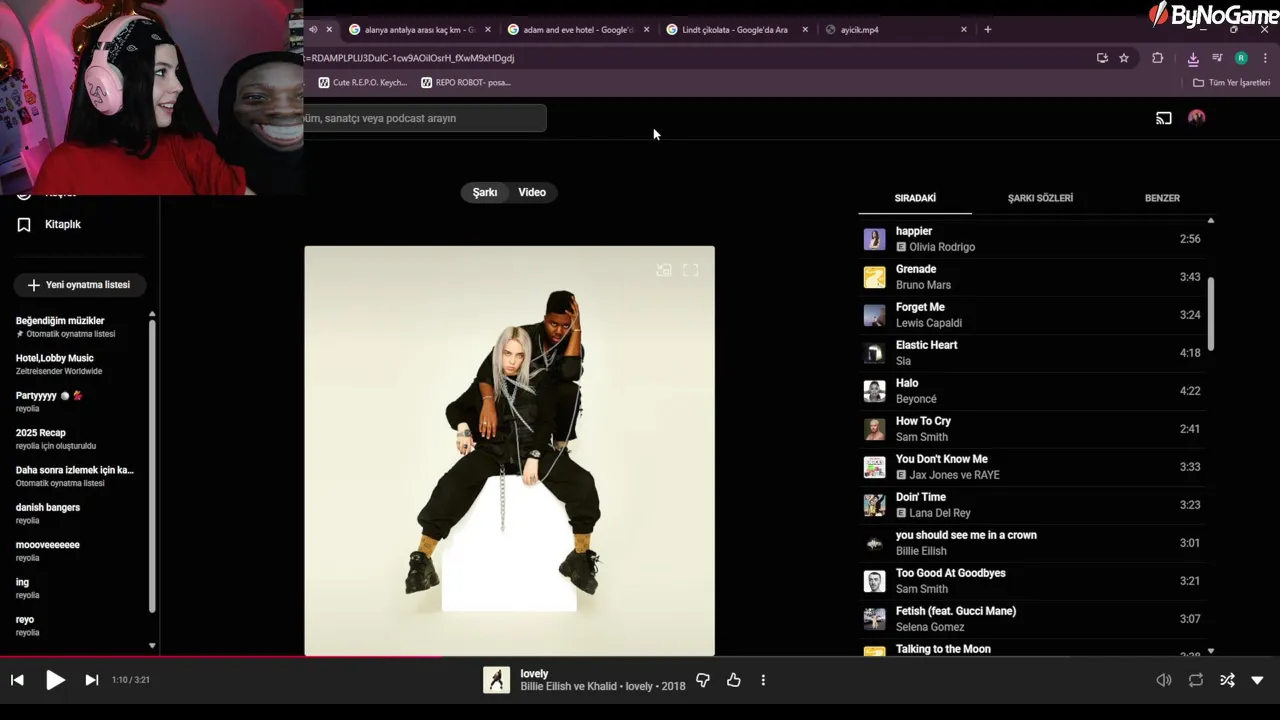Click the search field for songs and artists
The image size is (1280, 720).
point(425,118)
